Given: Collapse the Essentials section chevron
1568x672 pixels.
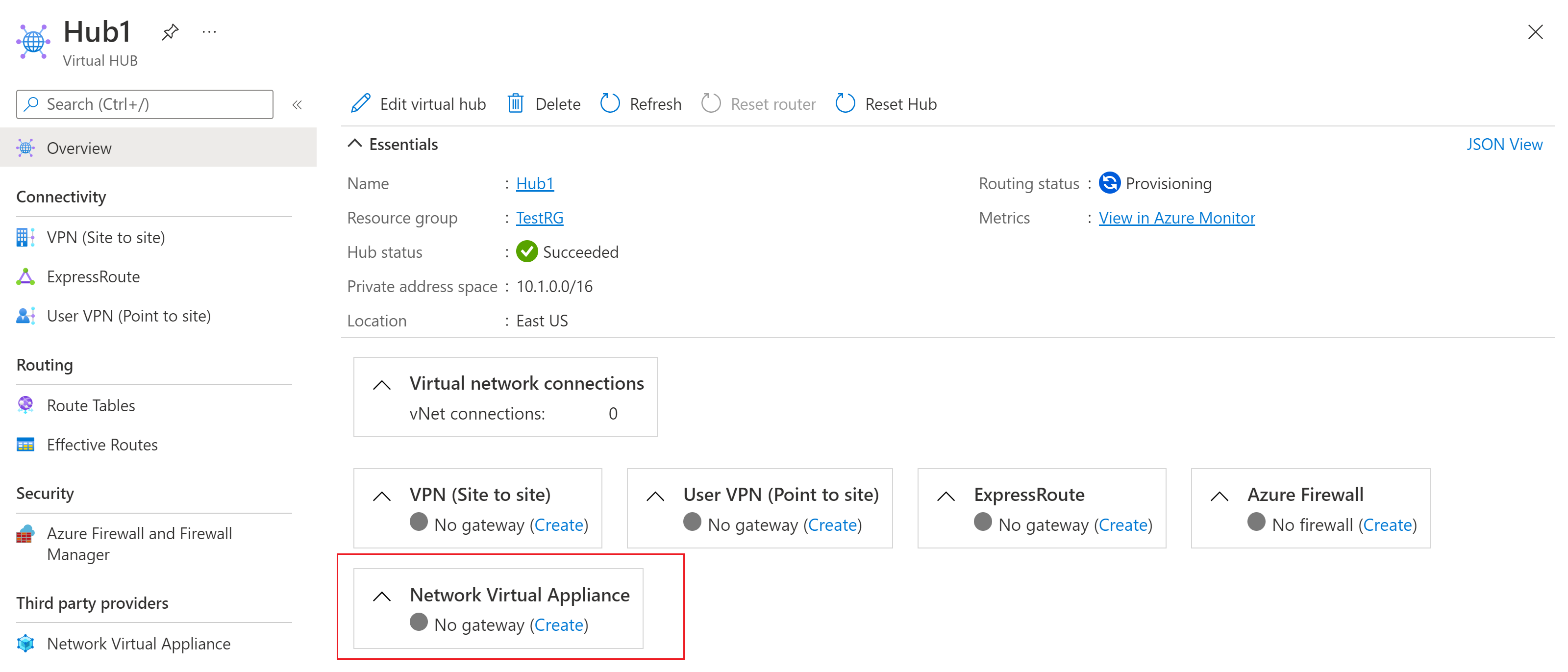Looking at the screenshot, I should (x=354, y=144).
